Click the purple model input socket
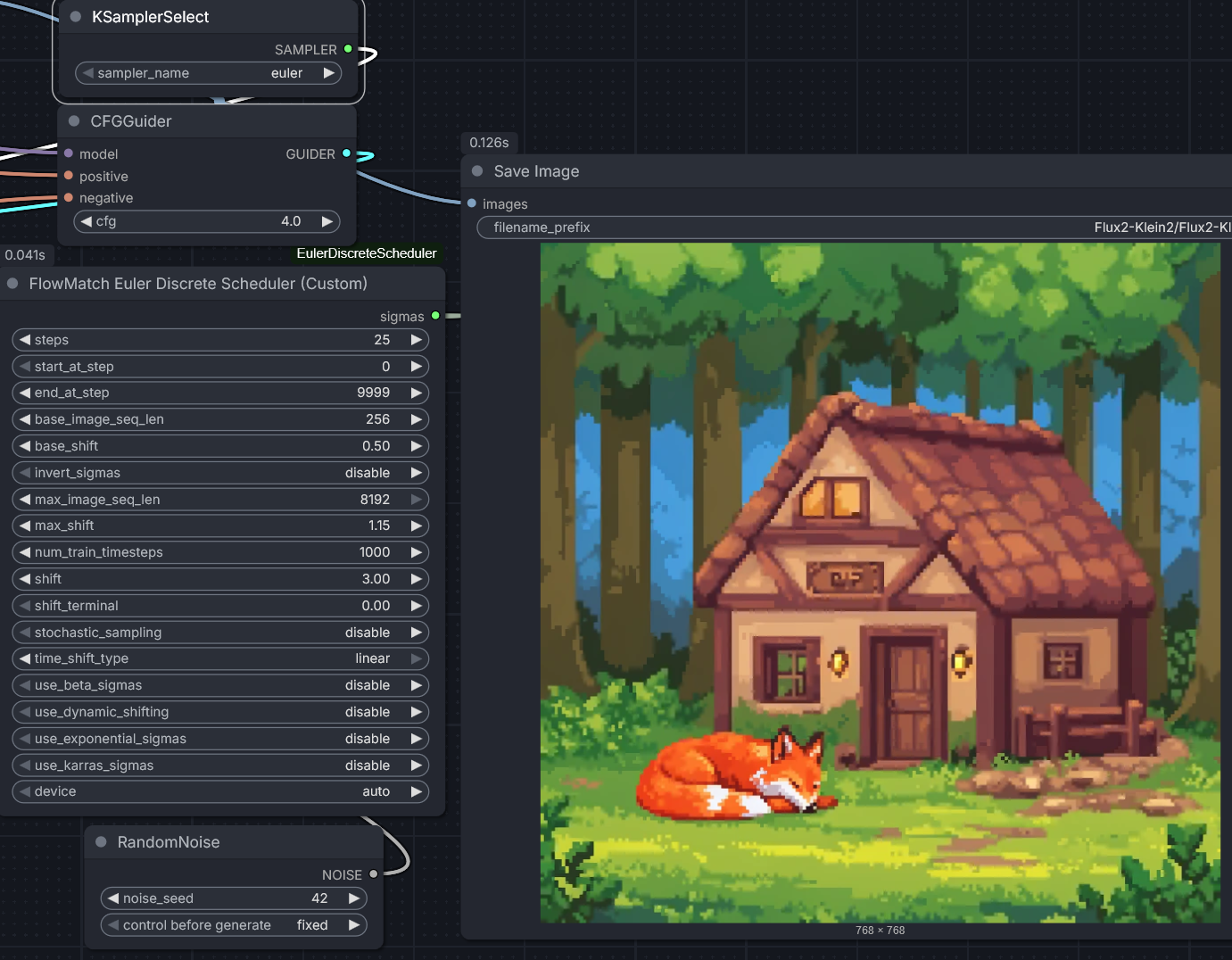This screenshot has height=960, width=1232. tap(69, 153)
